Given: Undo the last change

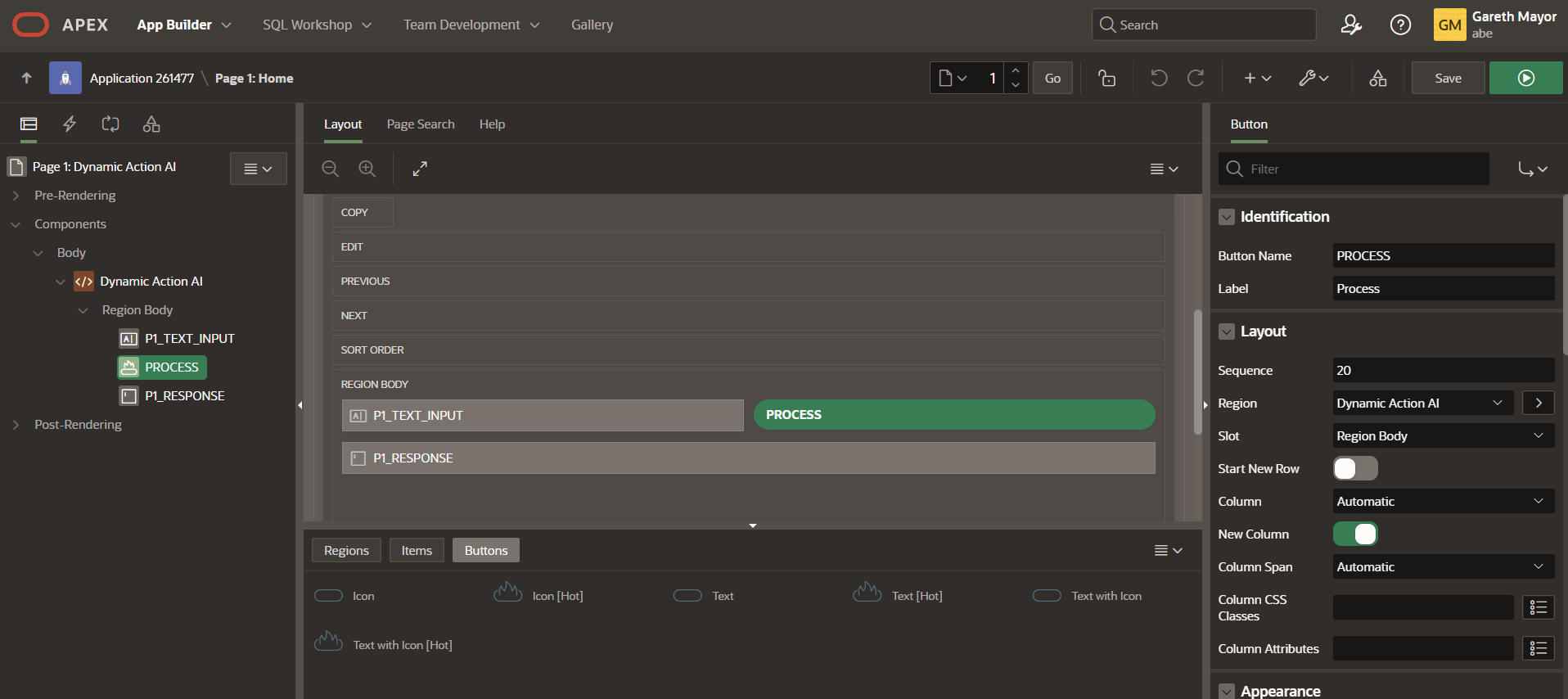Looking at the screenshot, I should click(x=1159, y=78).
